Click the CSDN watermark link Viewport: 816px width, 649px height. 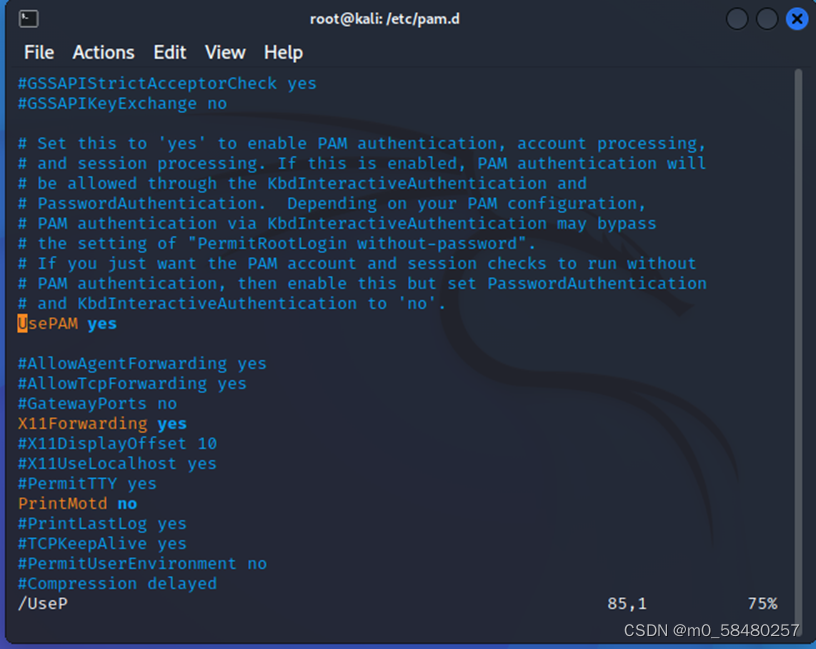710,631
